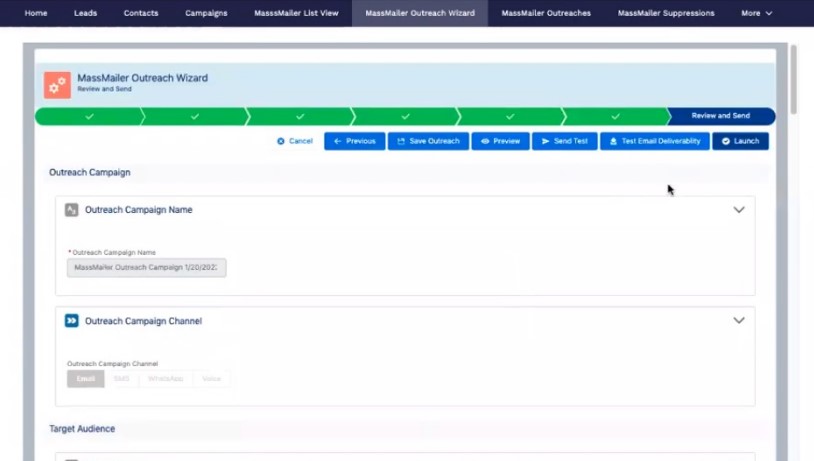Click the Outreach Campaign Name input field

147,268
